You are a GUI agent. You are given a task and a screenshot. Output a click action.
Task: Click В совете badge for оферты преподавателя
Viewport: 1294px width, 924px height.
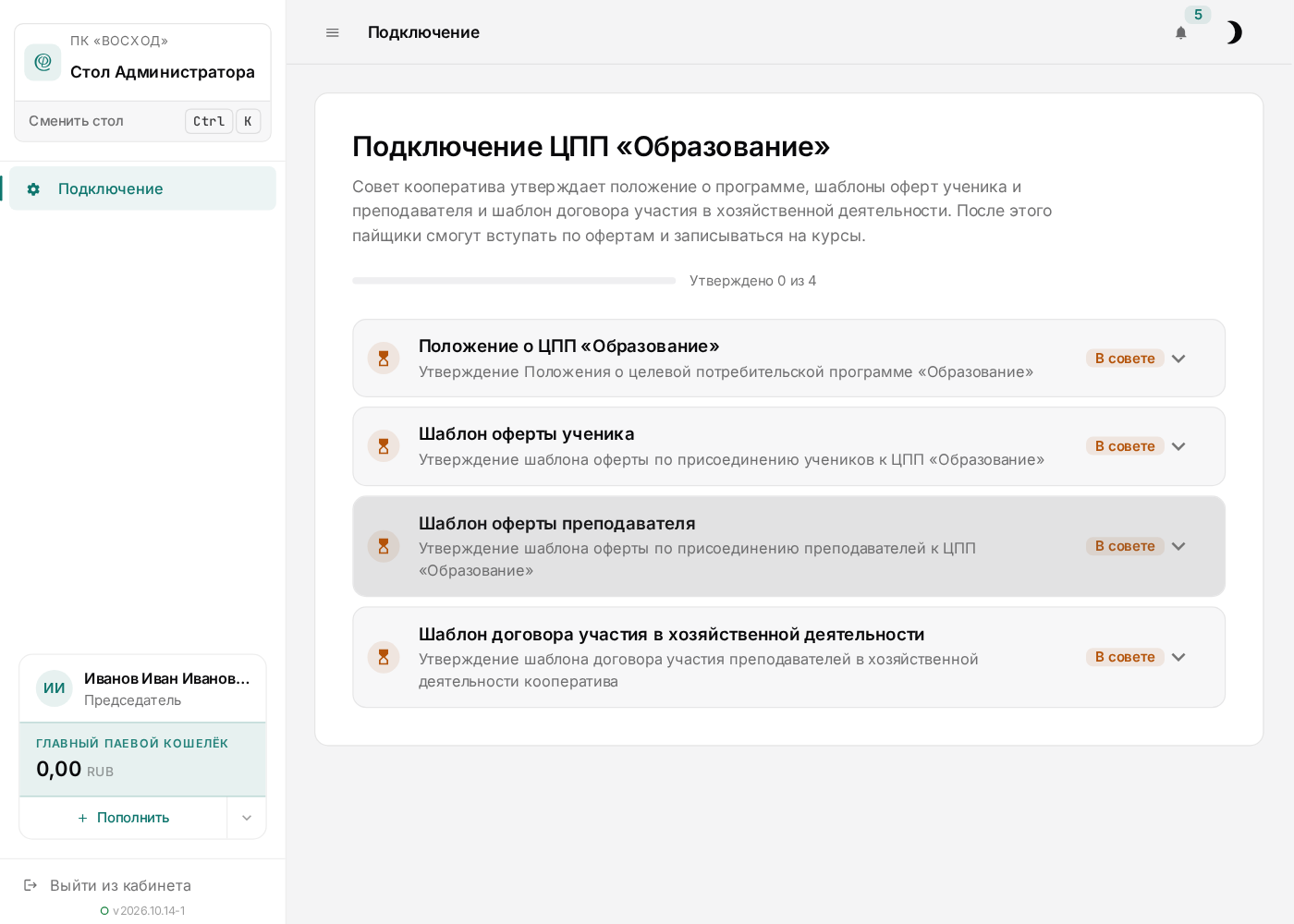click(x=1125, y=546)
